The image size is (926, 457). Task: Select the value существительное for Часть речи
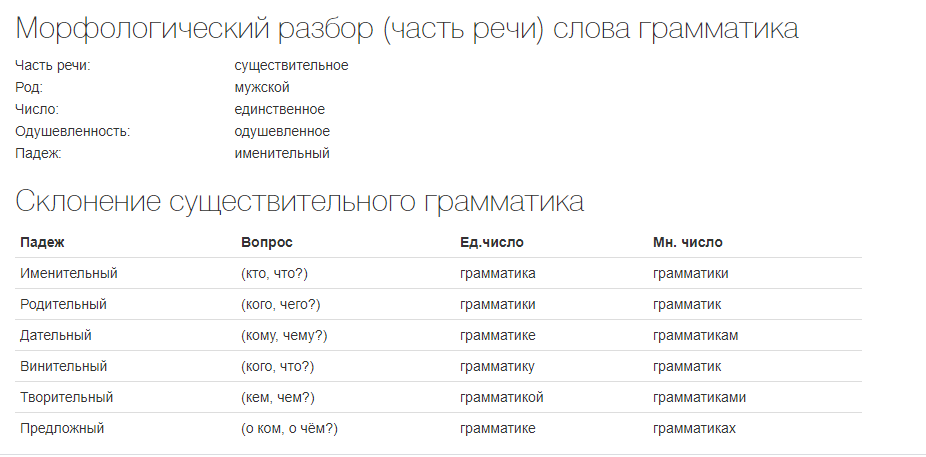(291, 66)
